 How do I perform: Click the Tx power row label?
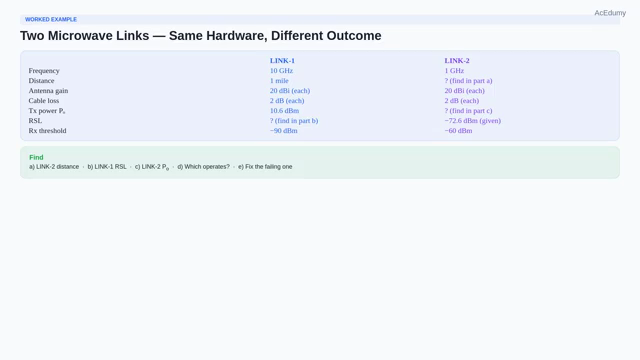pyautogui.click(x=47, y=111)
